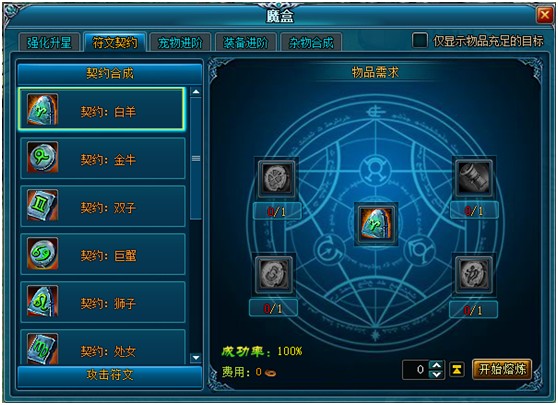Click the lower-right grey rune material slot
Viewport: 558px width, 405px height.
tap(474, 275)
